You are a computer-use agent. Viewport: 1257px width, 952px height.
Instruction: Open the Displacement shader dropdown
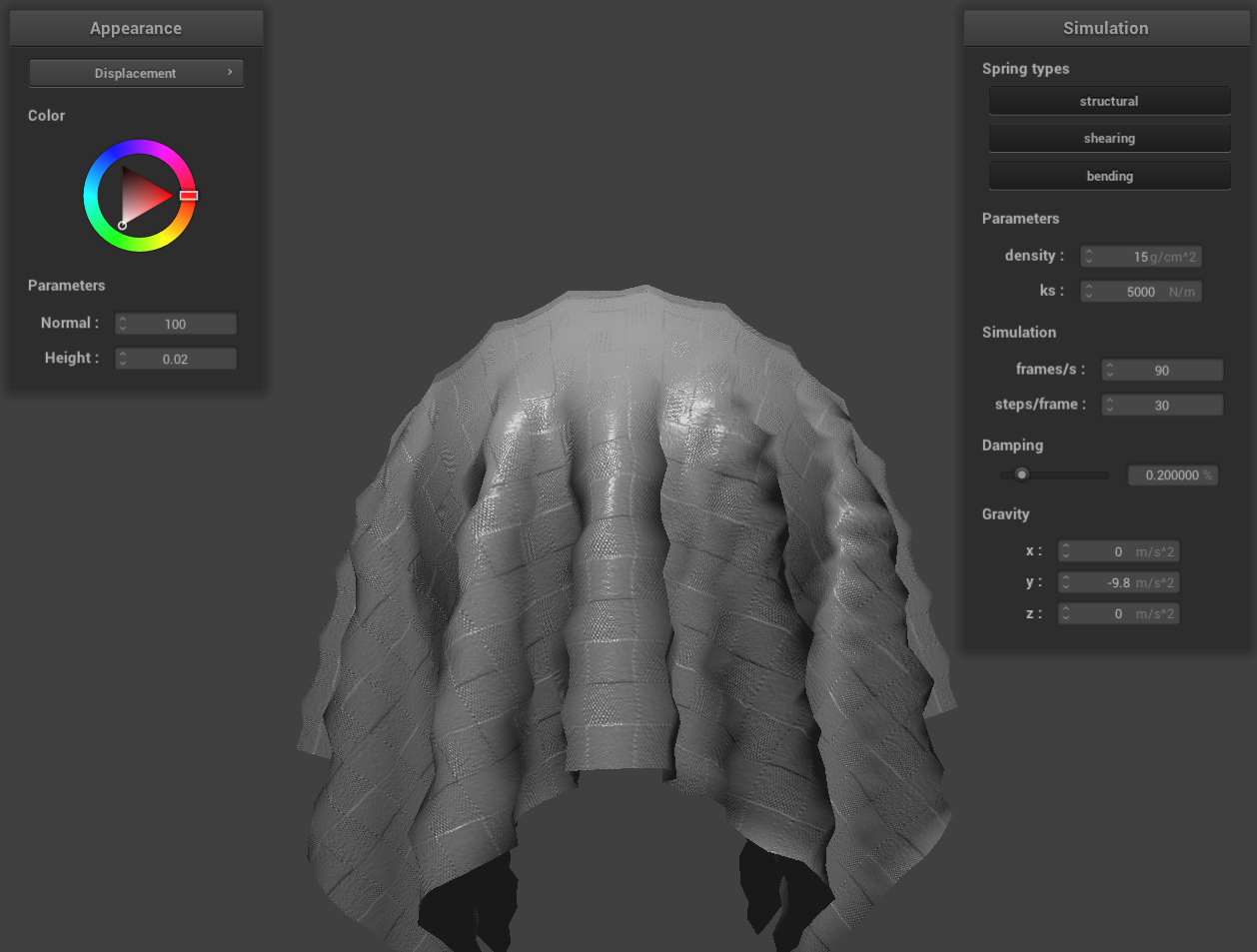click(136, 73)
